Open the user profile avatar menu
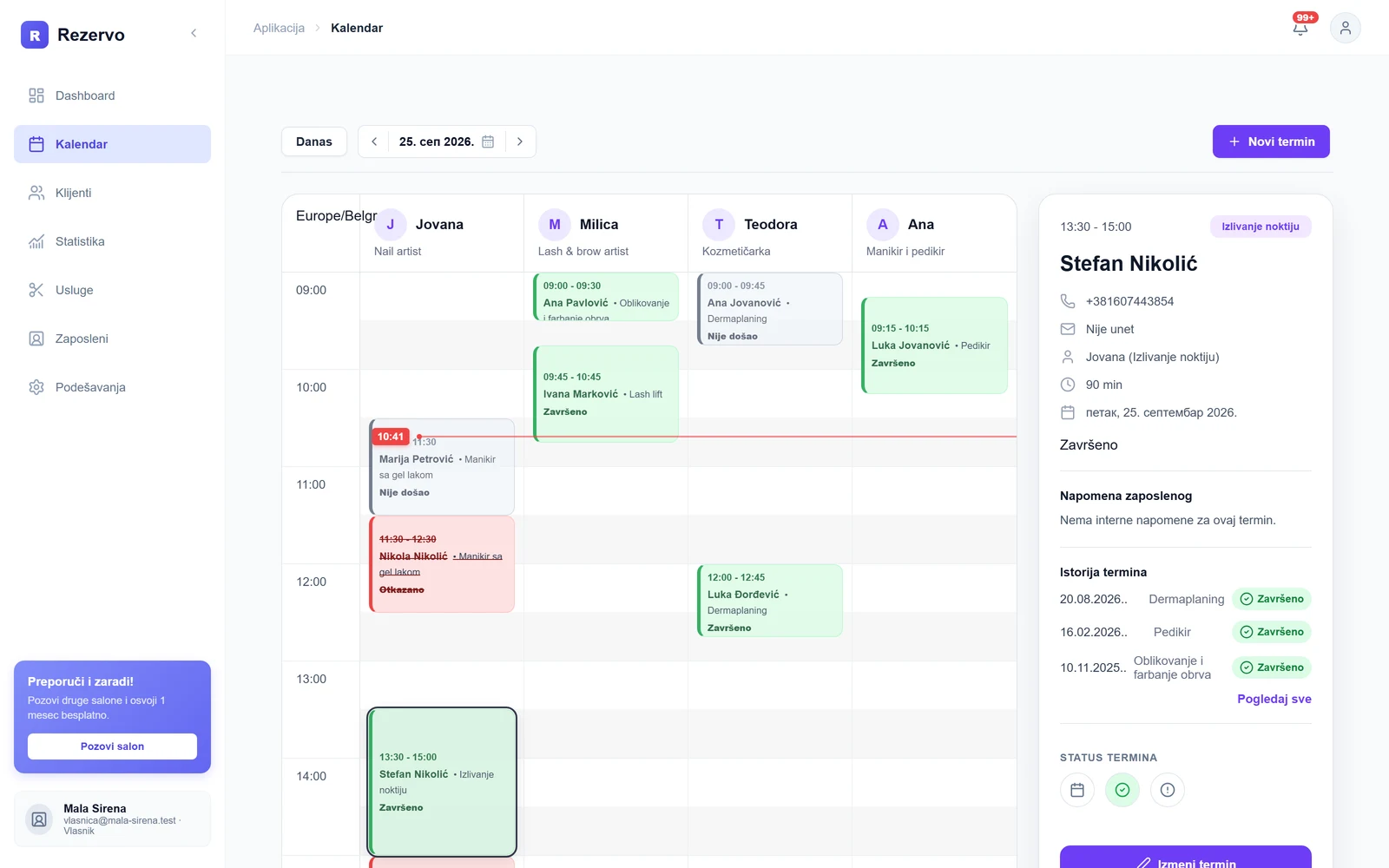The width and height of the screenshot is (1389, 868). [x=1345, y=28]
